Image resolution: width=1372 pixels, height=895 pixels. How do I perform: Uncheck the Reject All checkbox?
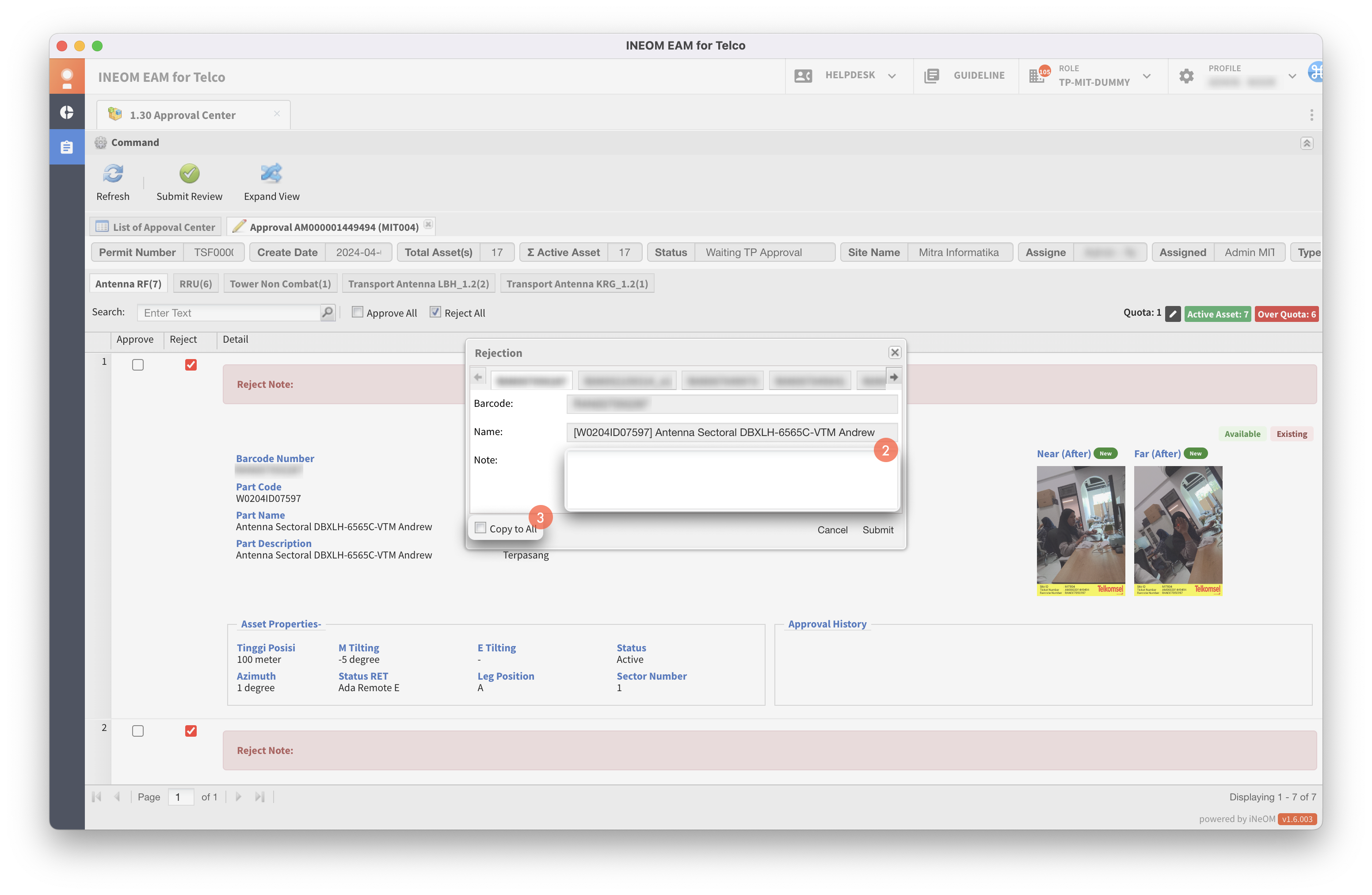pyautogui.click(x=435, y=312)
